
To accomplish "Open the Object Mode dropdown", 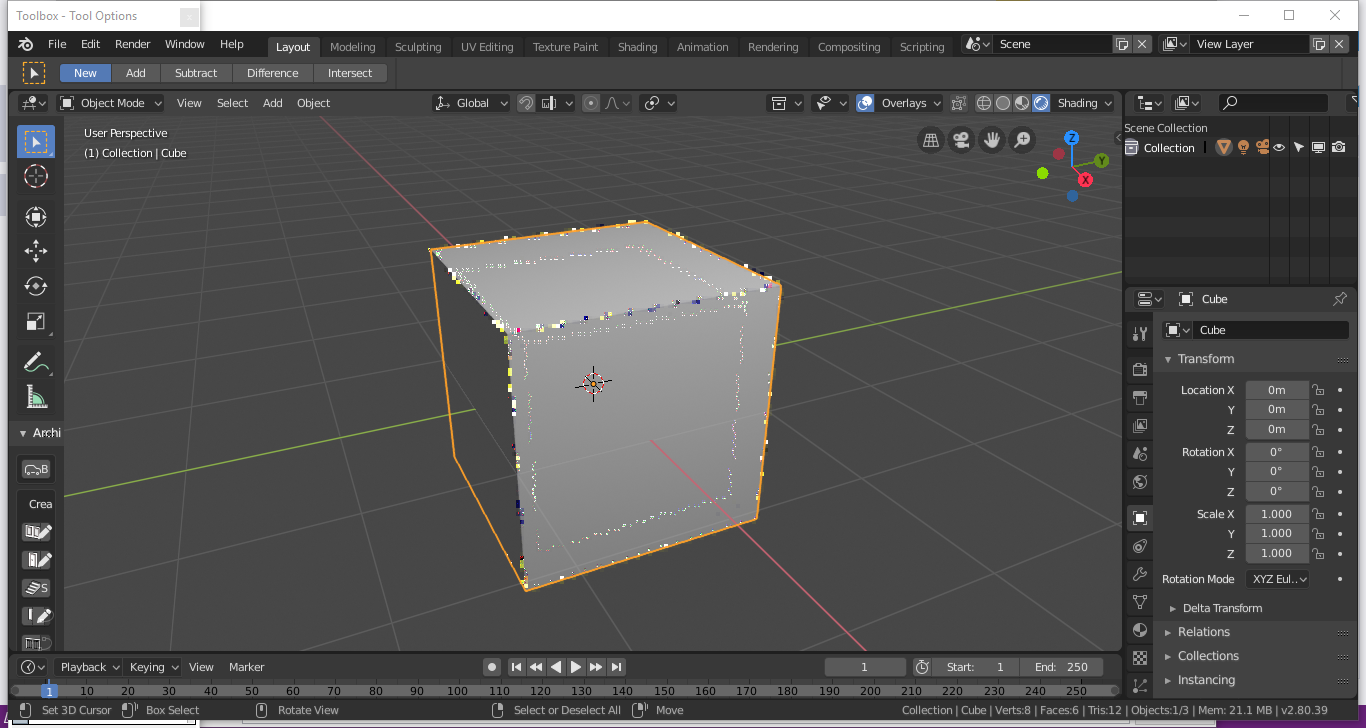I will (110, 103).
